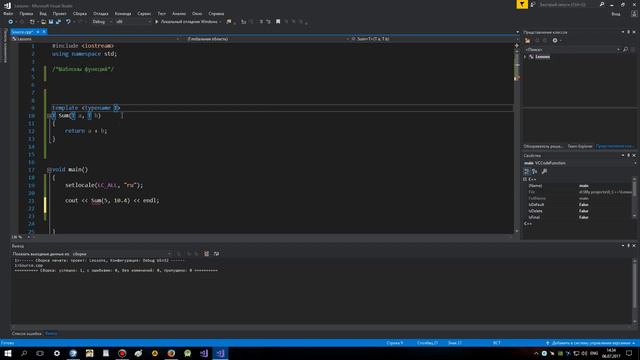This screenshot has height=360, width=640.
Task: Toggle word wrap in the Output window
Action: coord(216,254)
